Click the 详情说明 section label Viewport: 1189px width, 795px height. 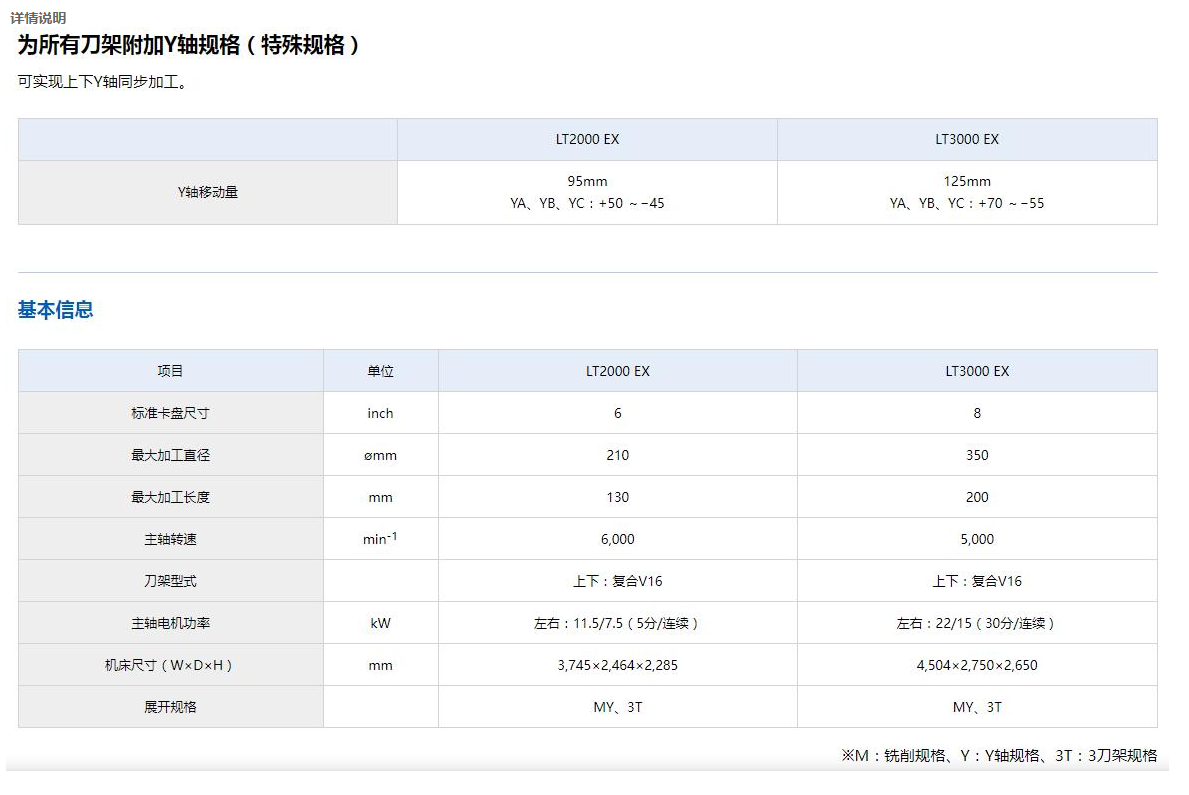pyautogui.click(x=38, y=18)
